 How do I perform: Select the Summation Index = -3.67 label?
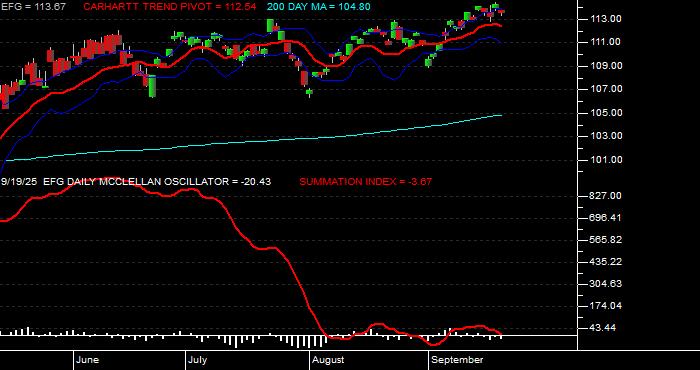[366, 182]
